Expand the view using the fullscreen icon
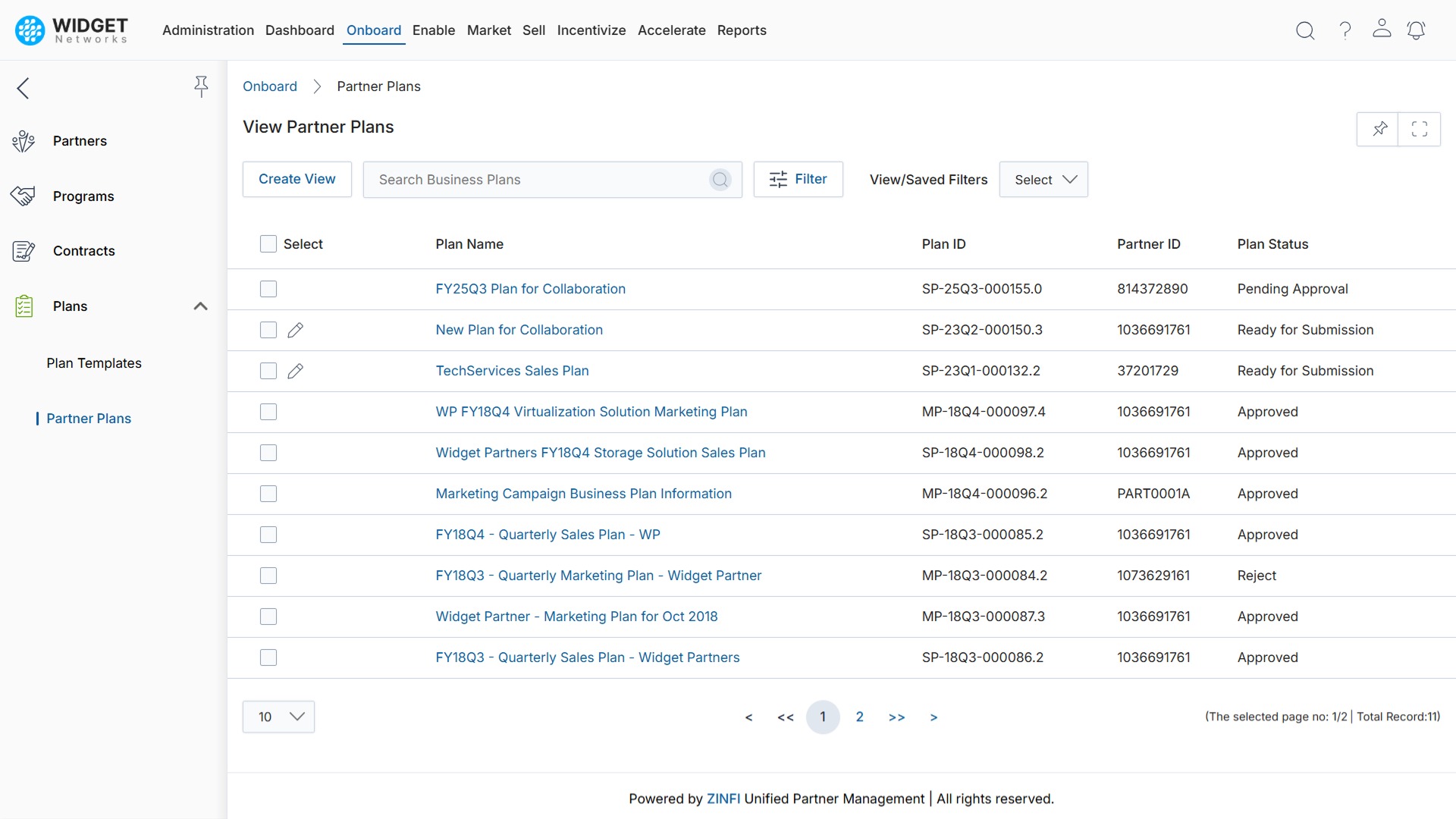Screen dimensions: 1456x819 pyautogui.click(x=1419, y=129)
